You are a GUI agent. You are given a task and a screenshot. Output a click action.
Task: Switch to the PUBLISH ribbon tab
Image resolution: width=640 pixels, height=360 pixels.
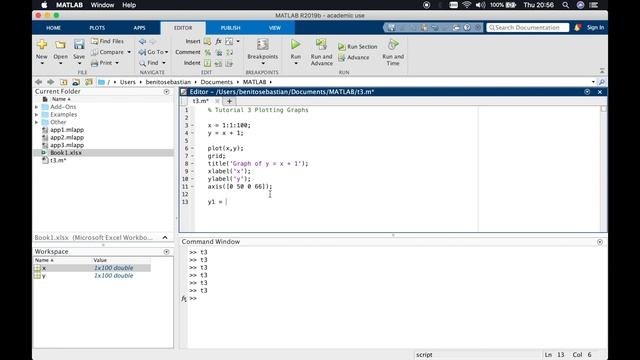click(231, 28)
